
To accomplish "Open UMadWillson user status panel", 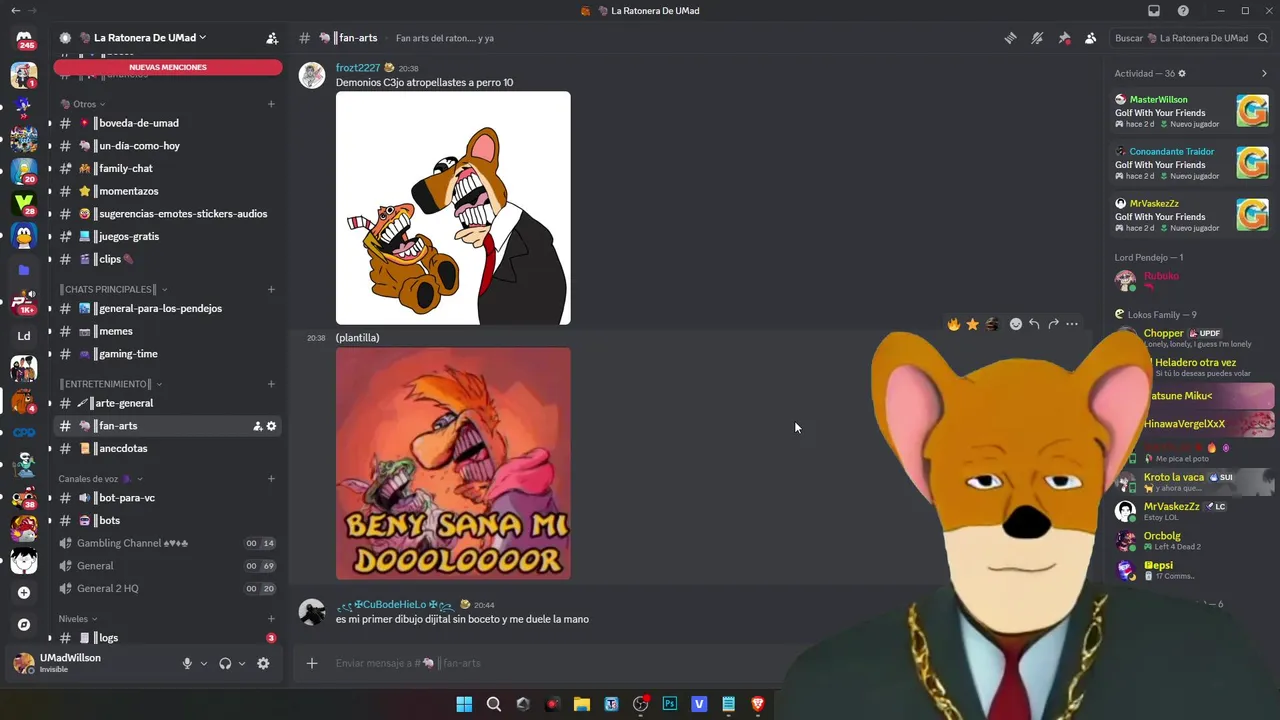I will click(90, 663).
